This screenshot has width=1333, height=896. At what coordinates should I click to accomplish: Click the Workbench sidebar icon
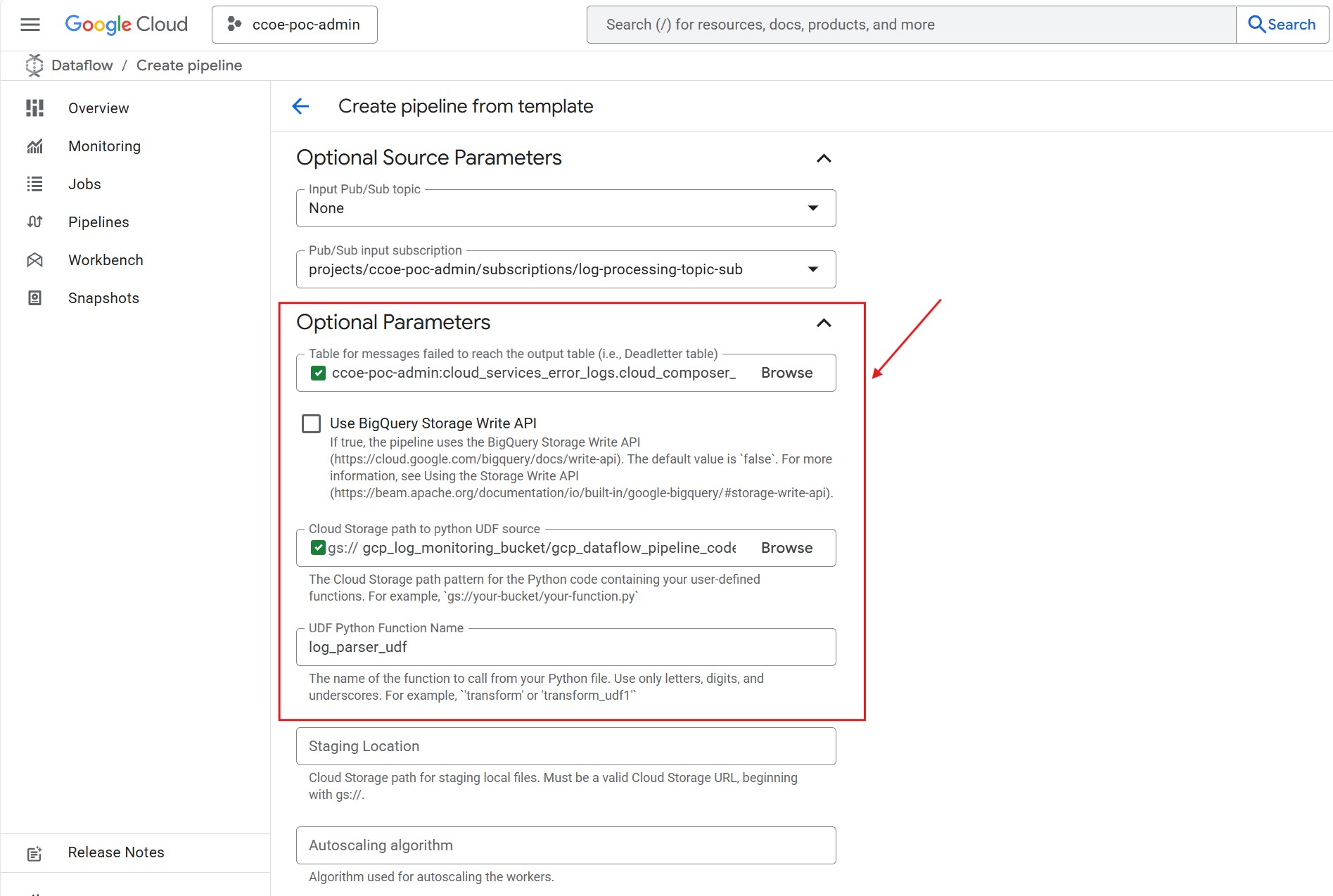(x=34, y=260)
